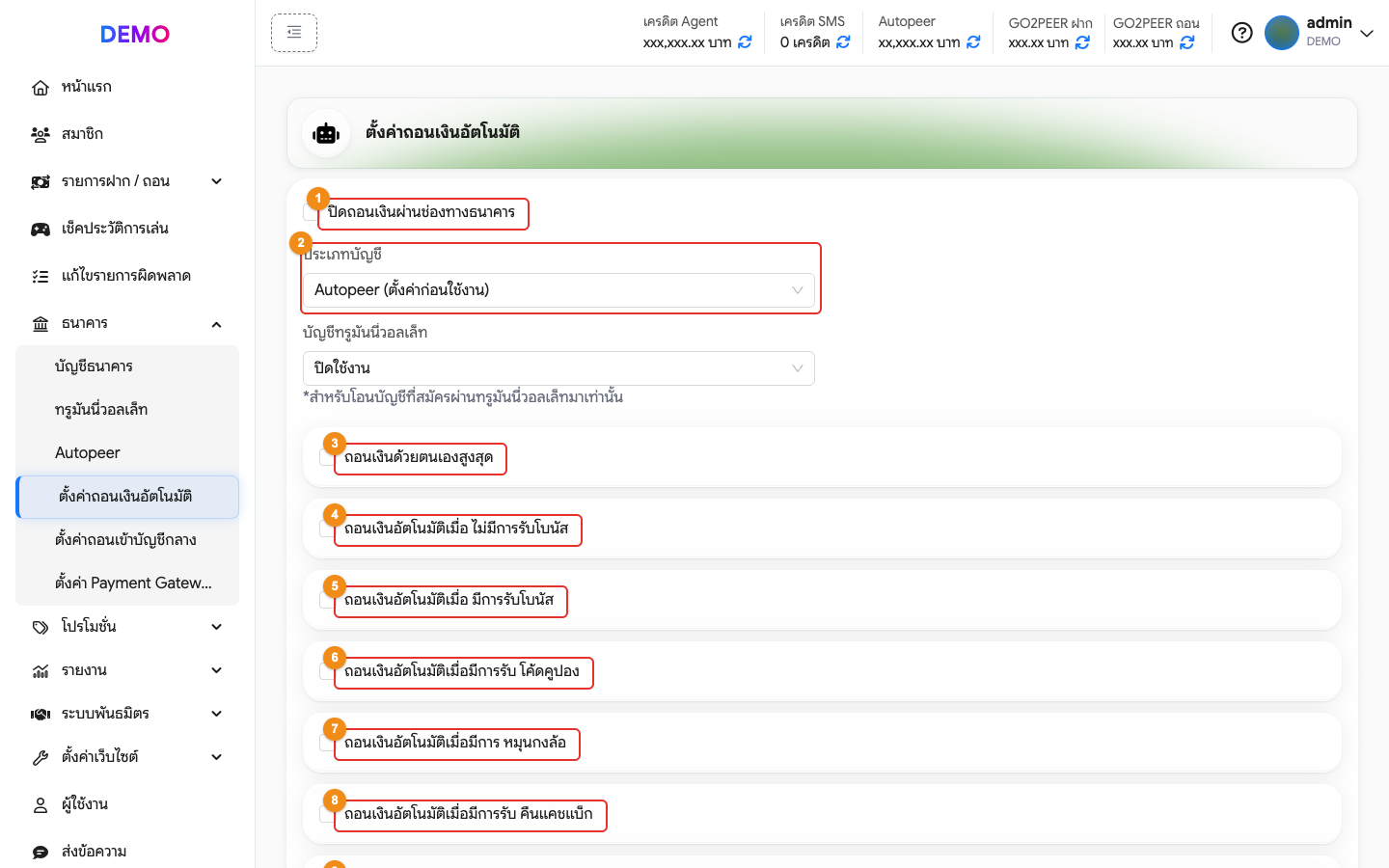Enable ถอนเงินอัตโนมัติเมื่อ ไม่มีการรับโบนัส checkbox

click(327, 529)
